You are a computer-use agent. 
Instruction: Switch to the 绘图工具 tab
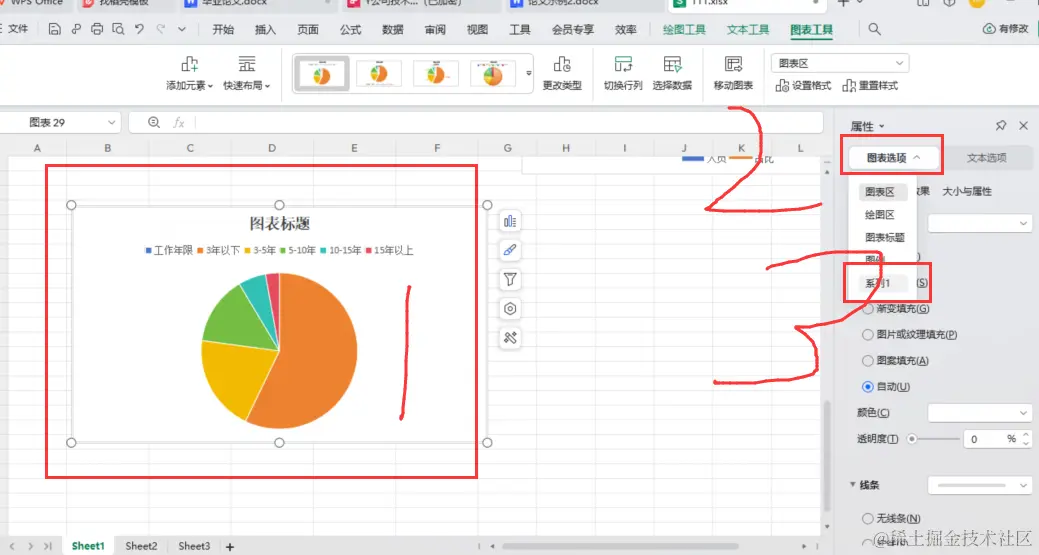(x=684, y=30)
